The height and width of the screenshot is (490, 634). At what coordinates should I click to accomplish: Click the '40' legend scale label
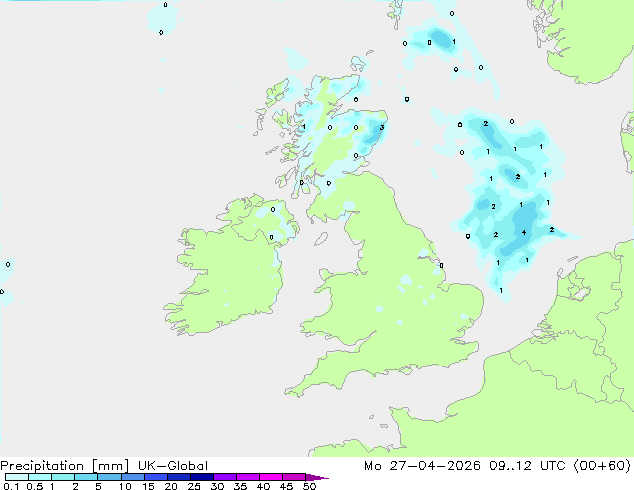click(x=263, y=486)
